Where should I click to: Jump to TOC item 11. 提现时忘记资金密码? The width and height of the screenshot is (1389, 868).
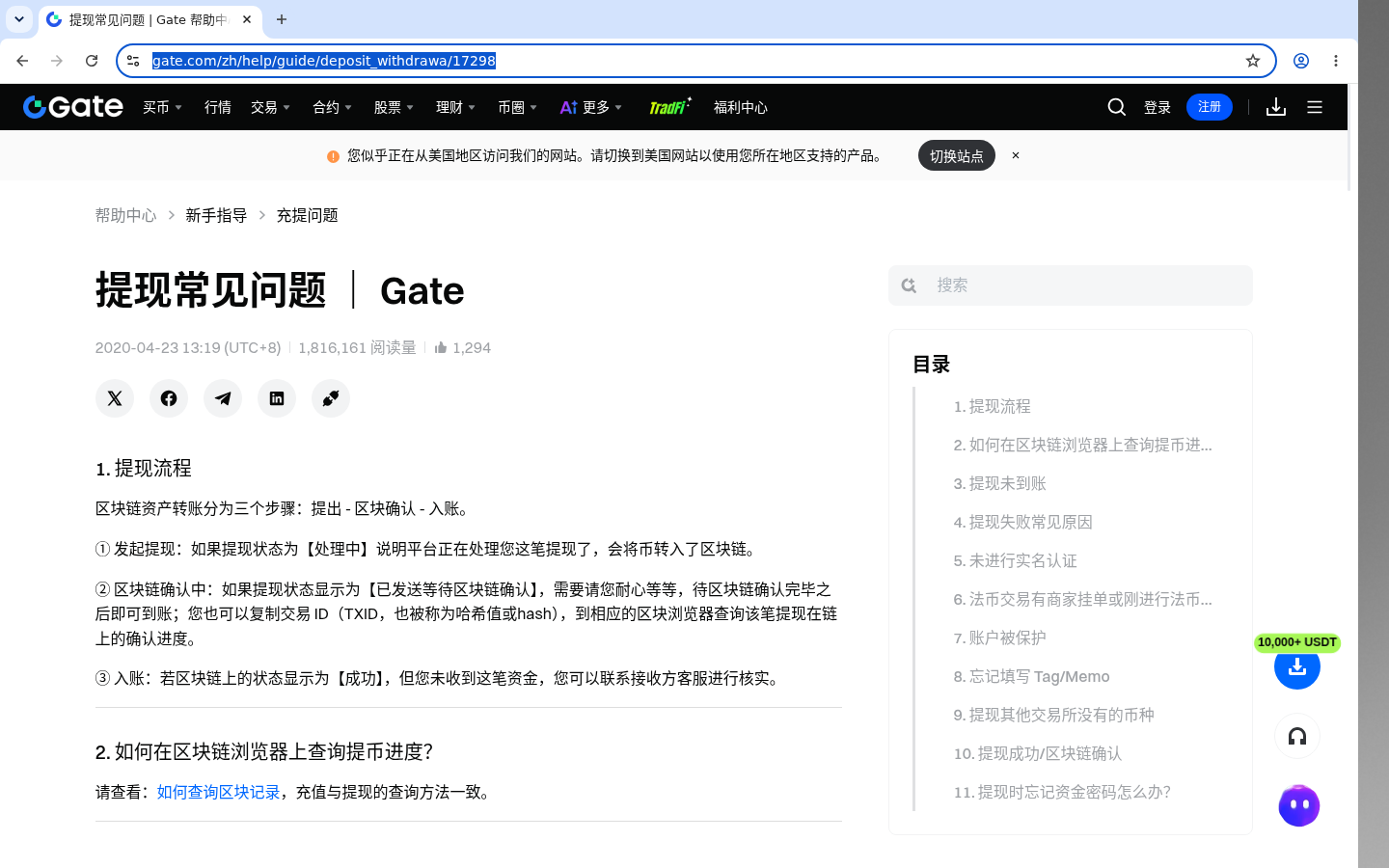pyautogui.click(x=1062, y=792)
